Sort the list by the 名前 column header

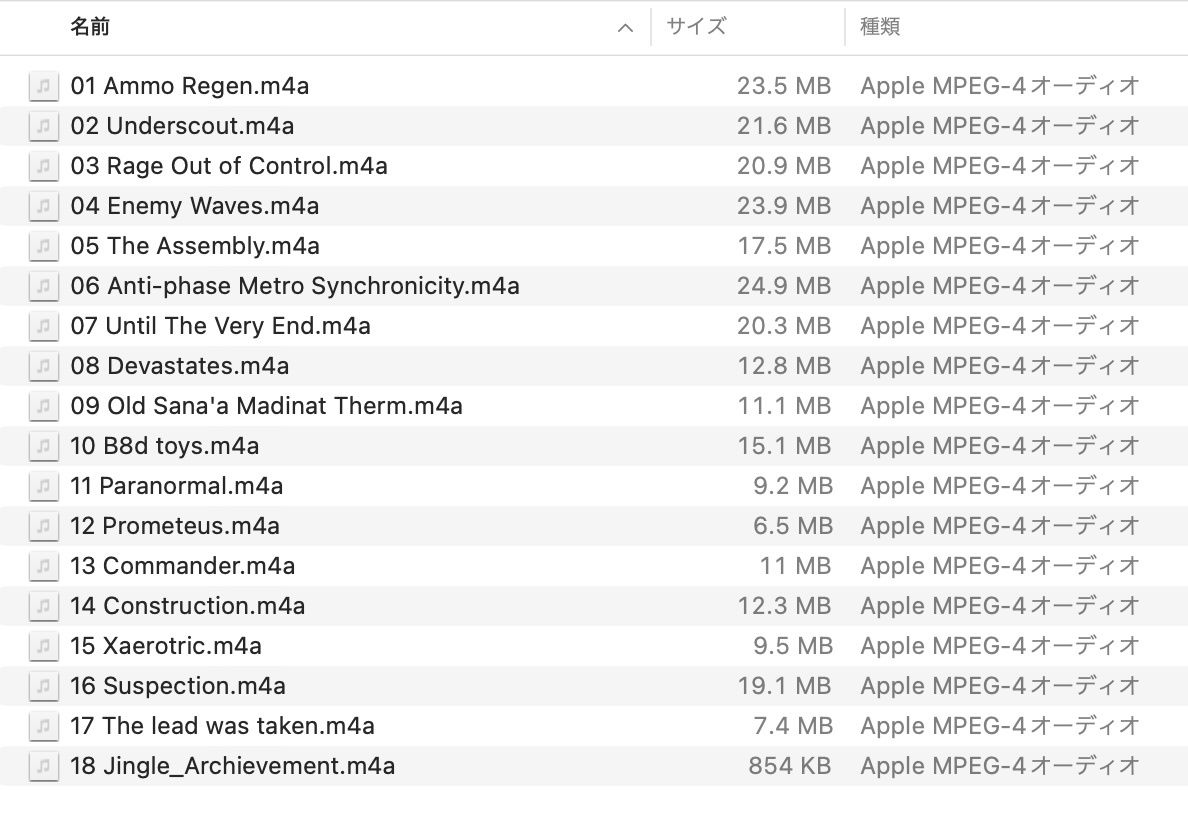90,27
